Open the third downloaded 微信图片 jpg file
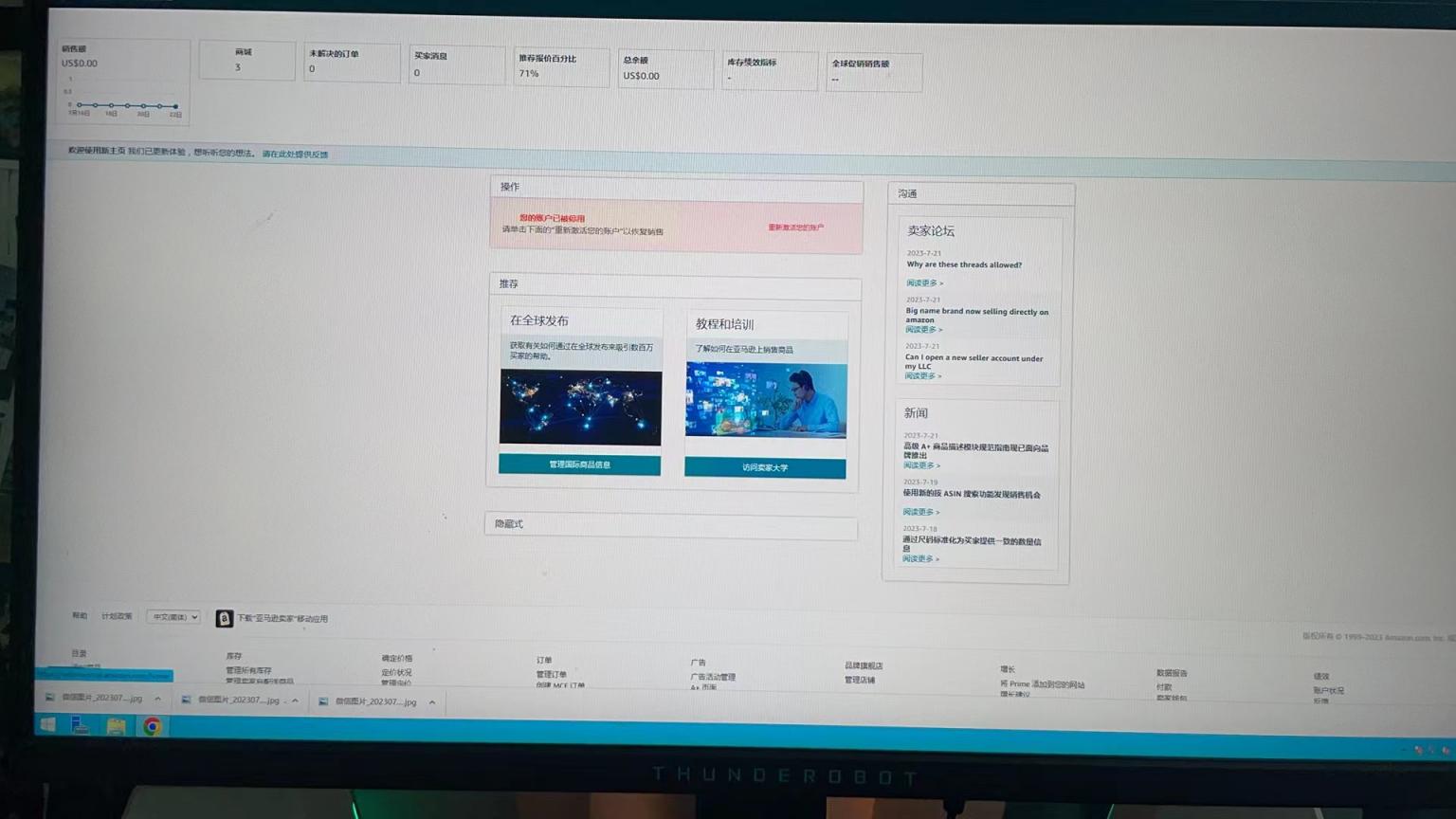Image resolution: width=1456 pixels, height=819 pixels. point(369,701)
